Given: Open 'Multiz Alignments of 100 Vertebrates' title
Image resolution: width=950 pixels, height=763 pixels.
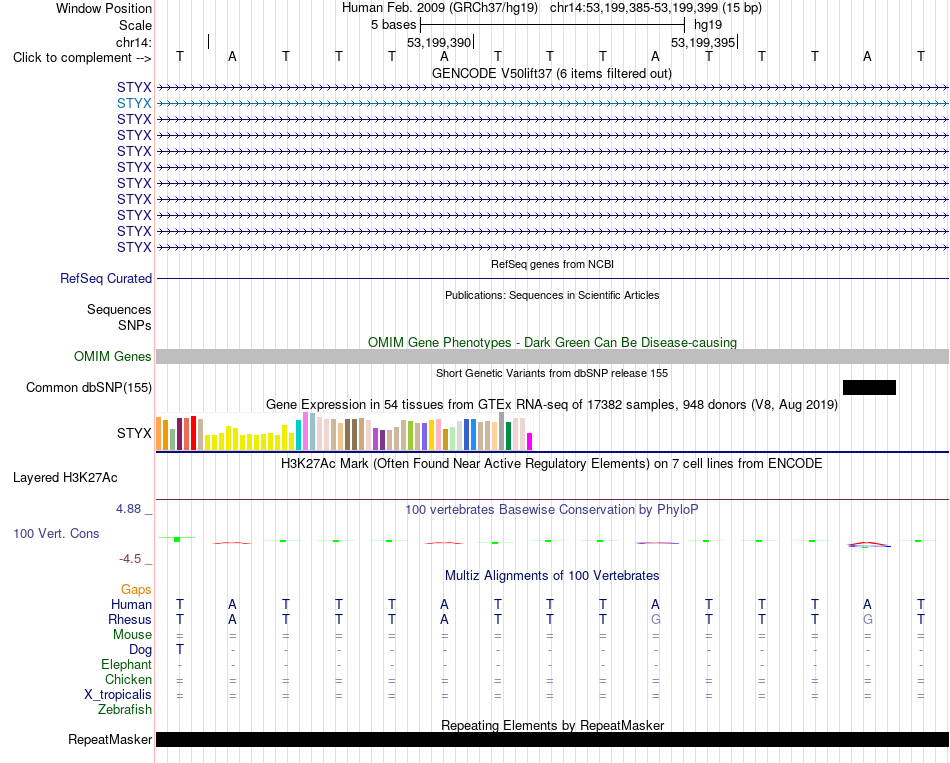Looking at the screenshot, I should (552, 576).
